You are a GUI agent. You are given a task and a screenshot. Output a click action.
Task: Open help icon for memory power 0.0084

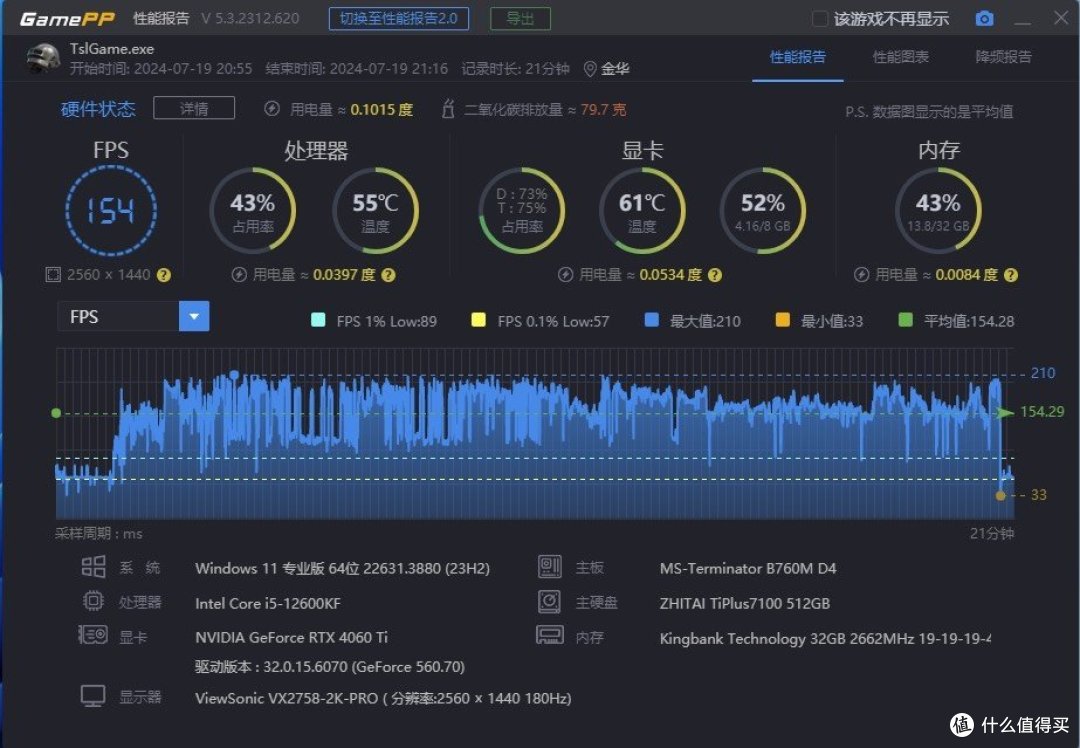(x=1010, y=275)
